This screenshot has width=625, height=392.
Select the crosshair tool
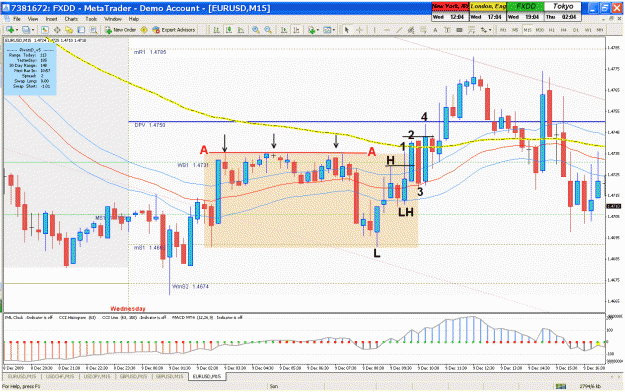point(359,30)
